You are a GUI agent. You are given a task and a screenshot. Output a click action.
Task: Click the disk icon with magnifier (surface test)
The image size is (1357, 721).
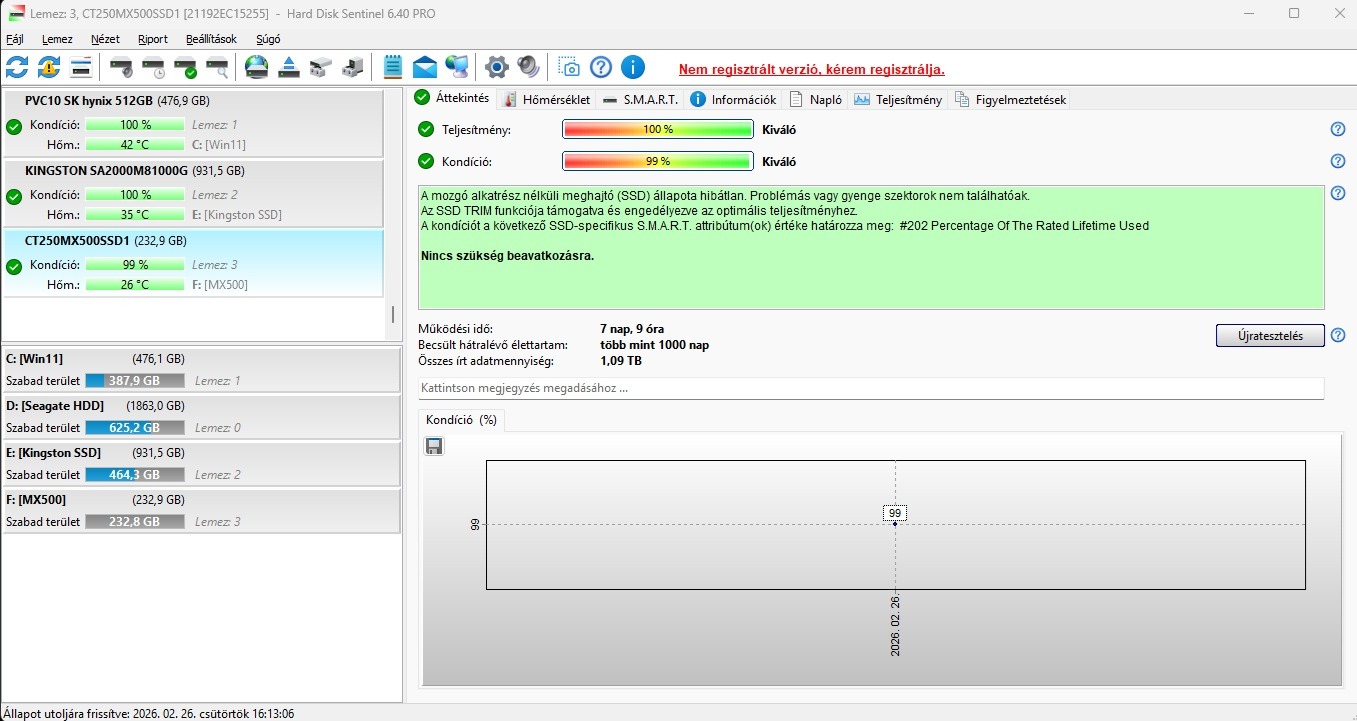point(217,68)
